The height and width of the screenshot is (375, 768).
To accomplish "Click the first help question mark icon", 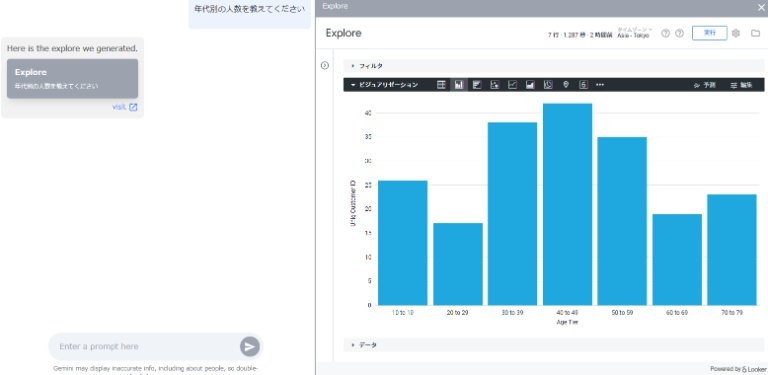I will point(665,33).
